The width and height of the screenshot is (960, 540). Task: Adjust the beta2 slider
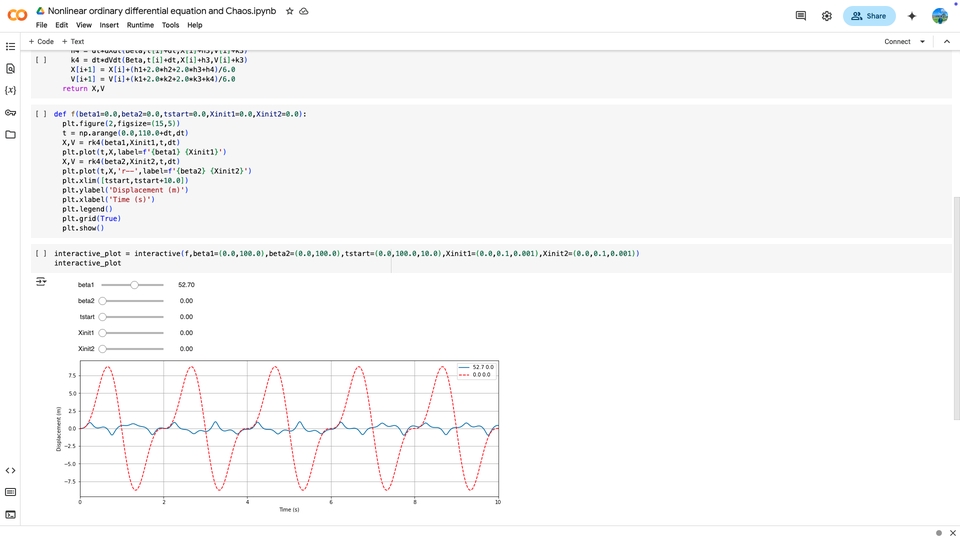132,301
